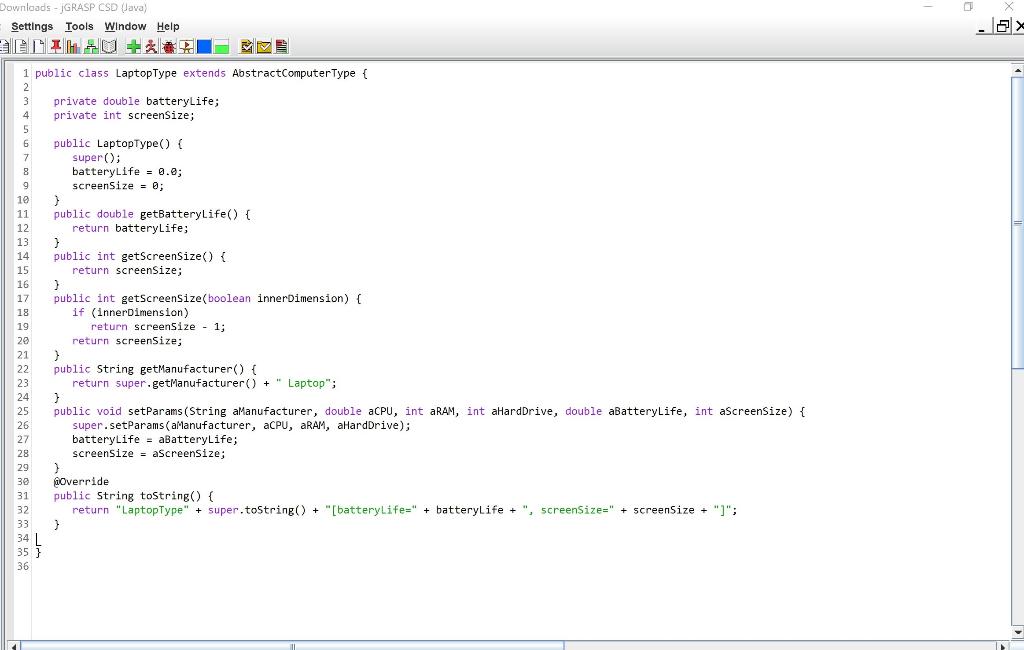Open the Tools menu
Viewport: 1024px width, 650px height.
pyautogui.click(x=79, y=27)
